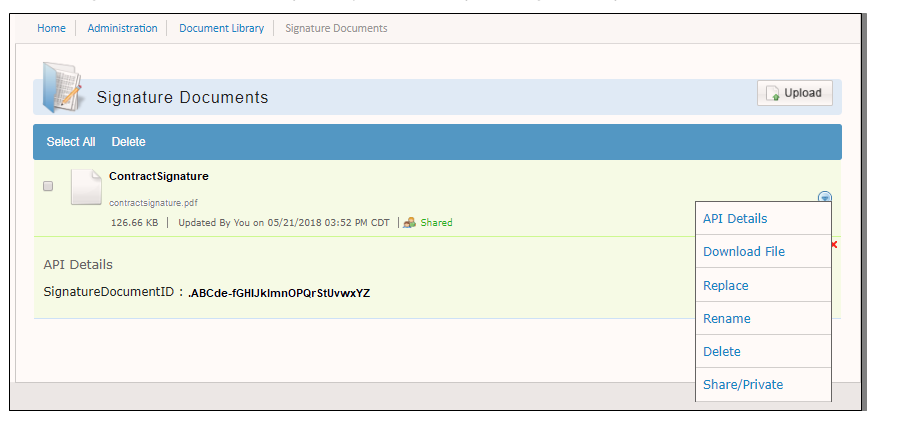Open Administration breadcrumb link
Viewport: 916px width, 423px height.
tap(122, 28)
